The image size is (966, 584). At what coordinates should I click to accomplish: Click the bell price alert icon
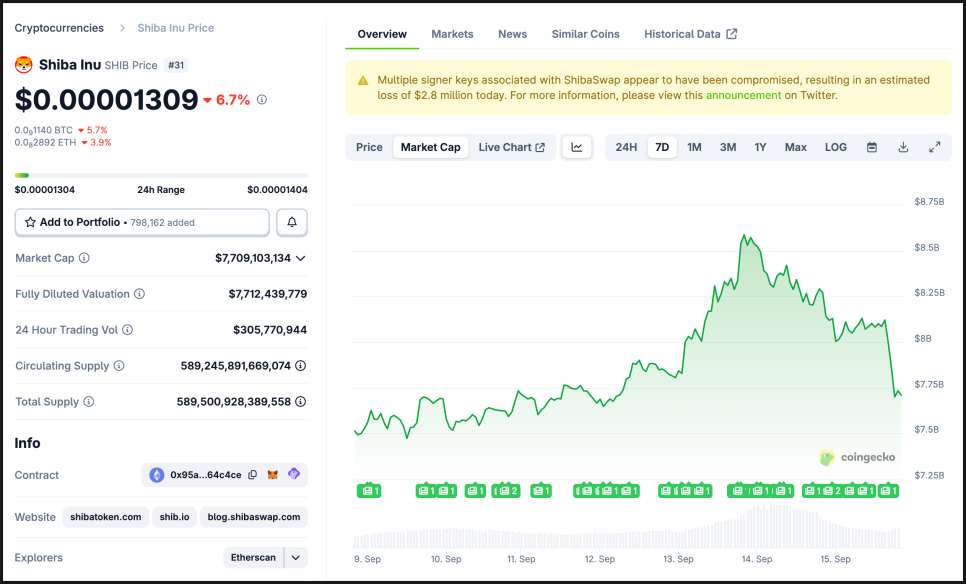(291, 222)
